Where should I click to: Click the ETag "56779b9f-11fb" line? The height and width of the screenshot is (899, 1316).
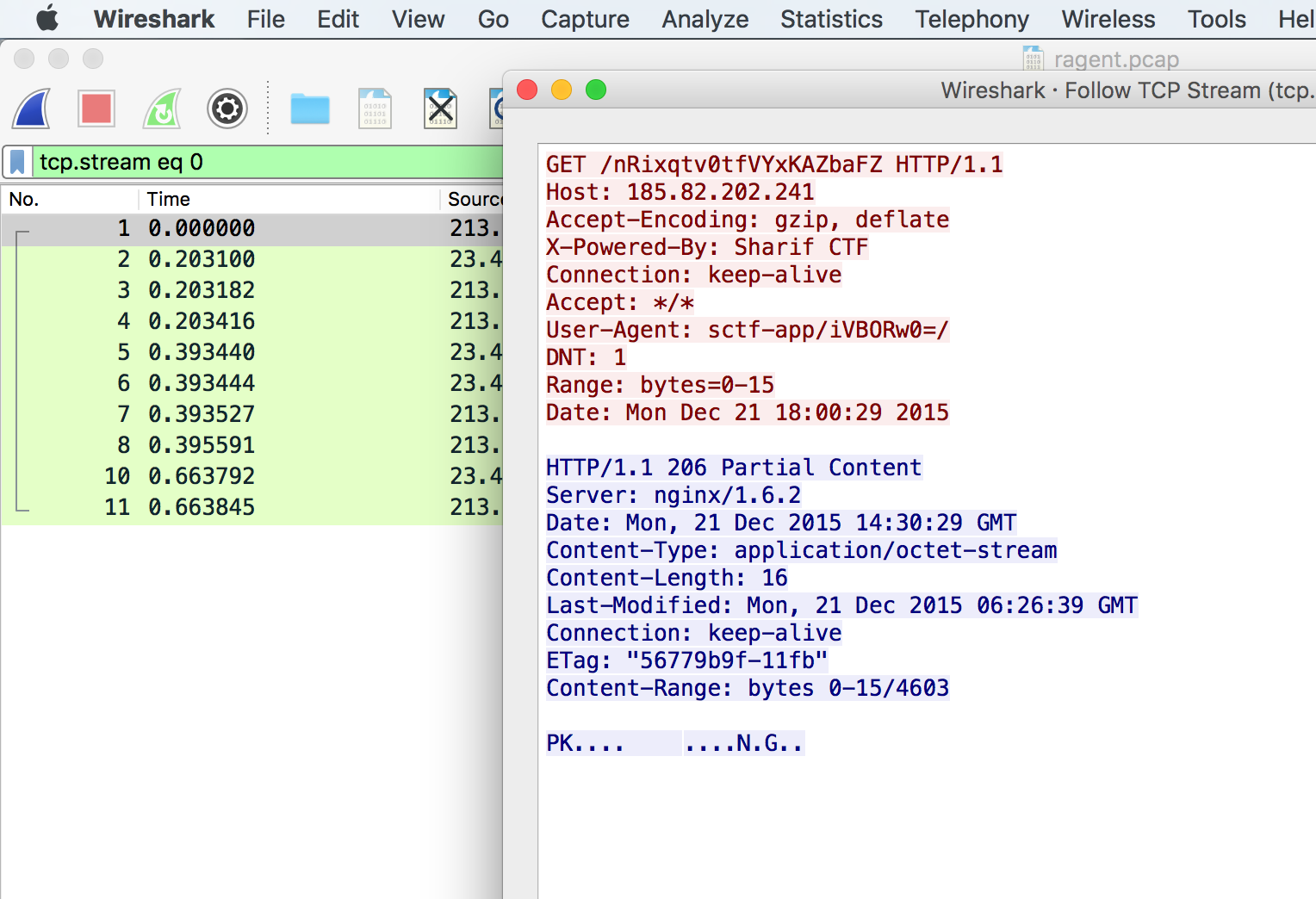click(686, 660)
